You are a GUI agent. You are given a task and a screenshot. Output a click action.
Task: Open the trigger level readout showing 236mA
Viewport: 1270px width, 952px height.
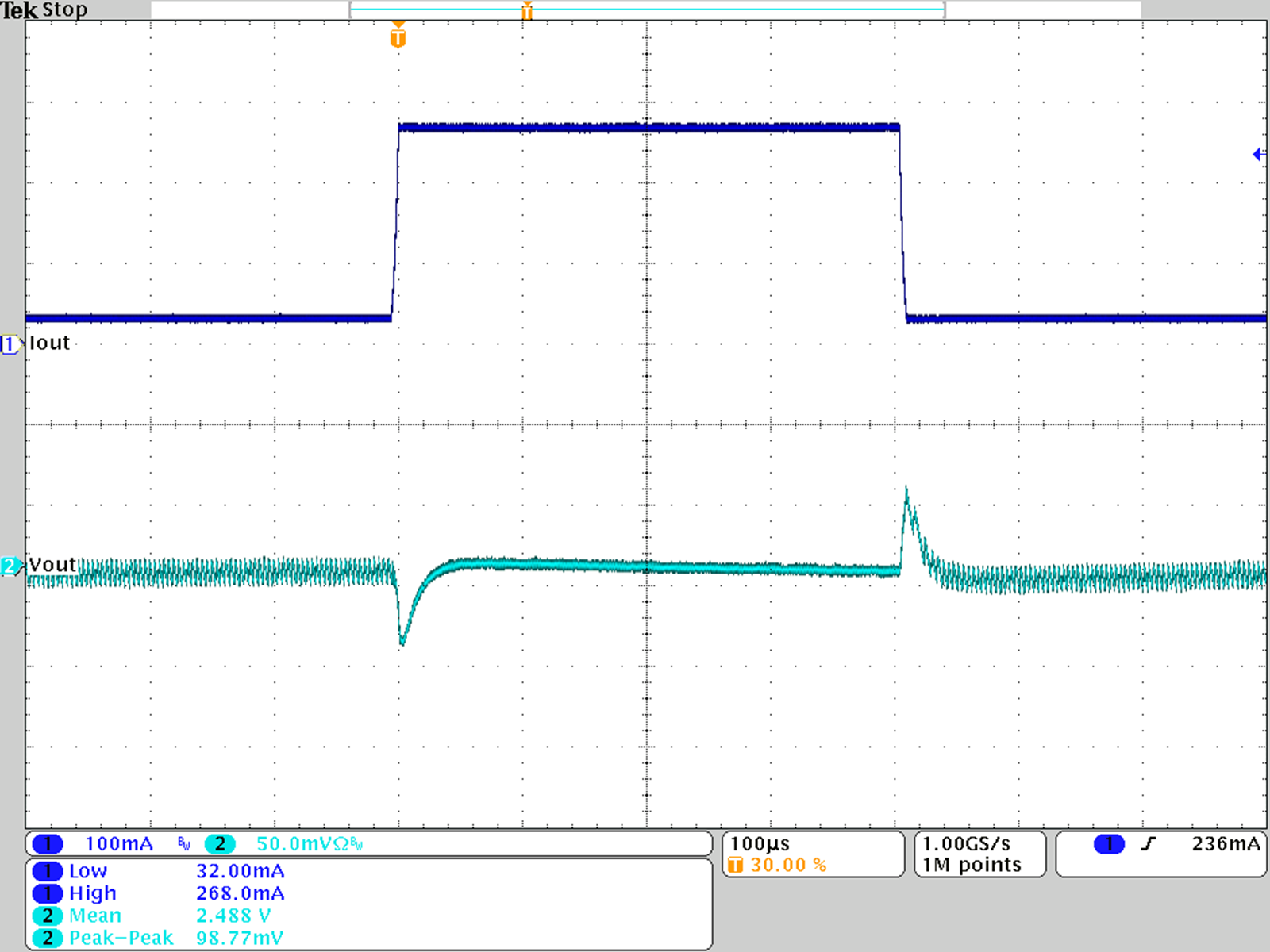coord(1226,843)
